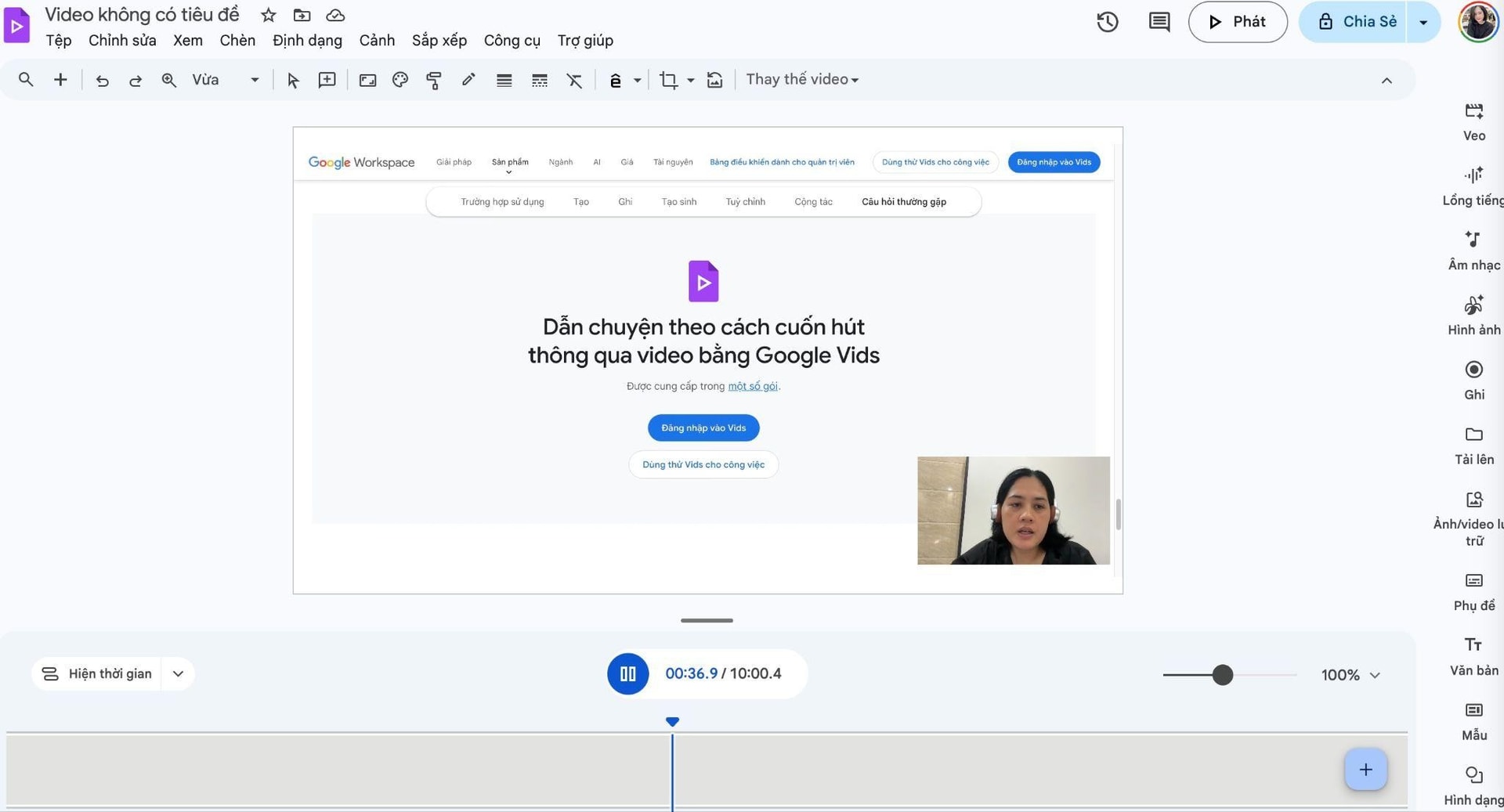
Task: Open the Thay thế video dropdown
Action: pyautogui.click(x=802, y=79)
